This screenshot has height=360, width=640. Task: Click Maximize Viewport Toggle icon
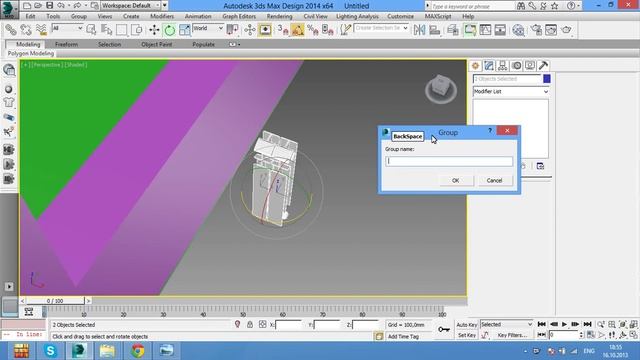tap(633, 335)
